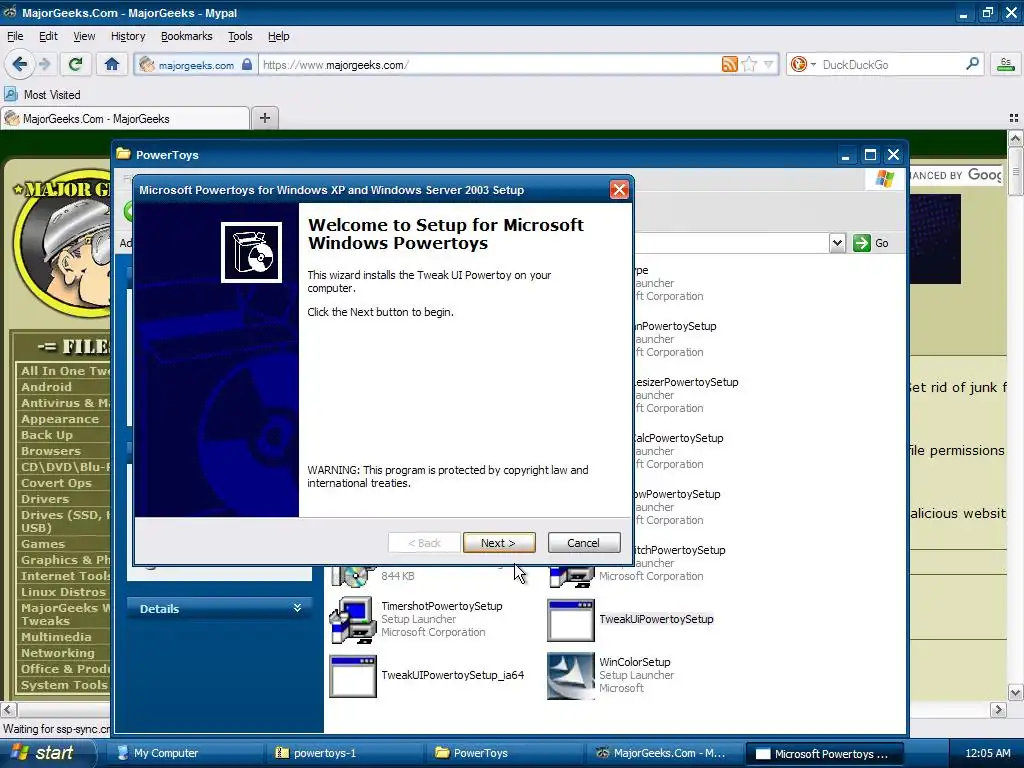Click the Windows Start button
This screenshot has height=768, width=1024.
coord(47,753)
